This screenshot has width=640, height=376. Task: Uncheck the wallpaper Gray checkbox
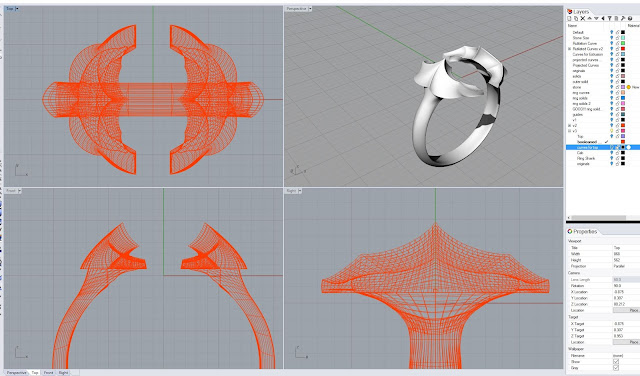616,368
